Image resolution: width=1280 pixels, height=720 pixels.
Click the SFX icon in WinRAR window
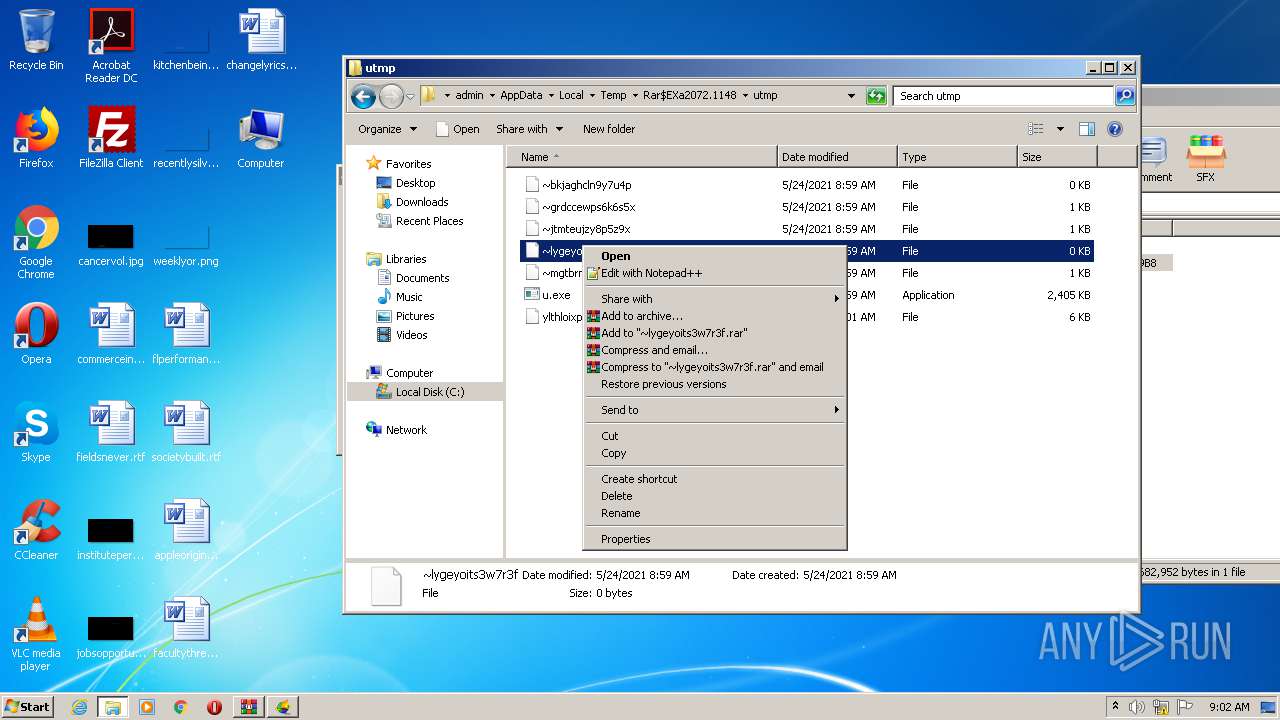click(1206, 159)
